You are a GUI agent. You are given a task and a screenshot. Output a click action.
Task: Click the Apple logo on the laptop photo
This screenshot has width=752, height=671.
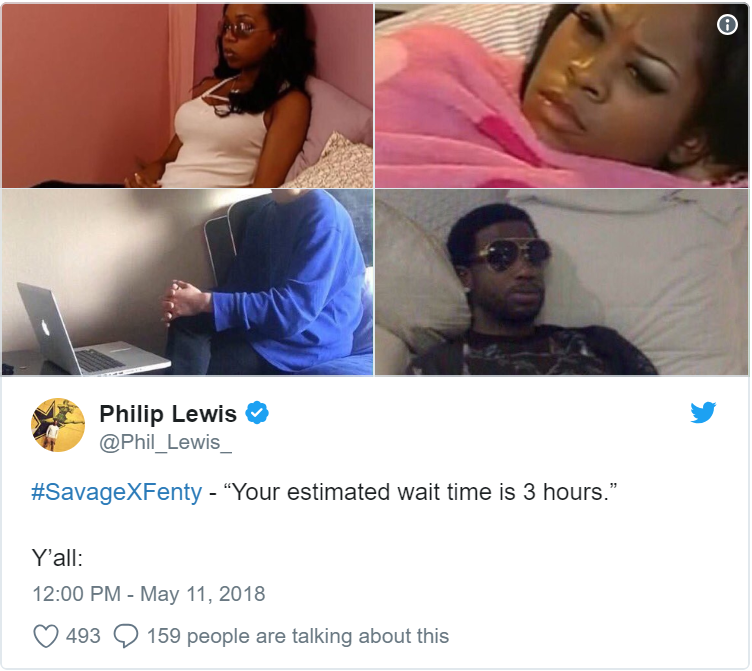[x=45, y=328]
